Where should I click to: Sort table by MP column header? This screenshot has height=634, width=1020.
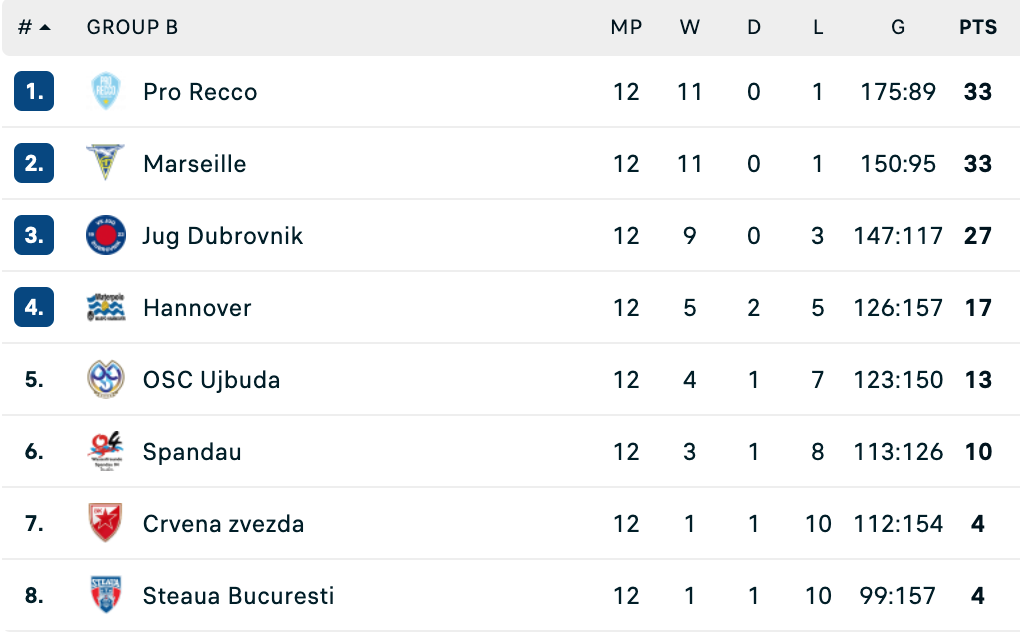626,28
